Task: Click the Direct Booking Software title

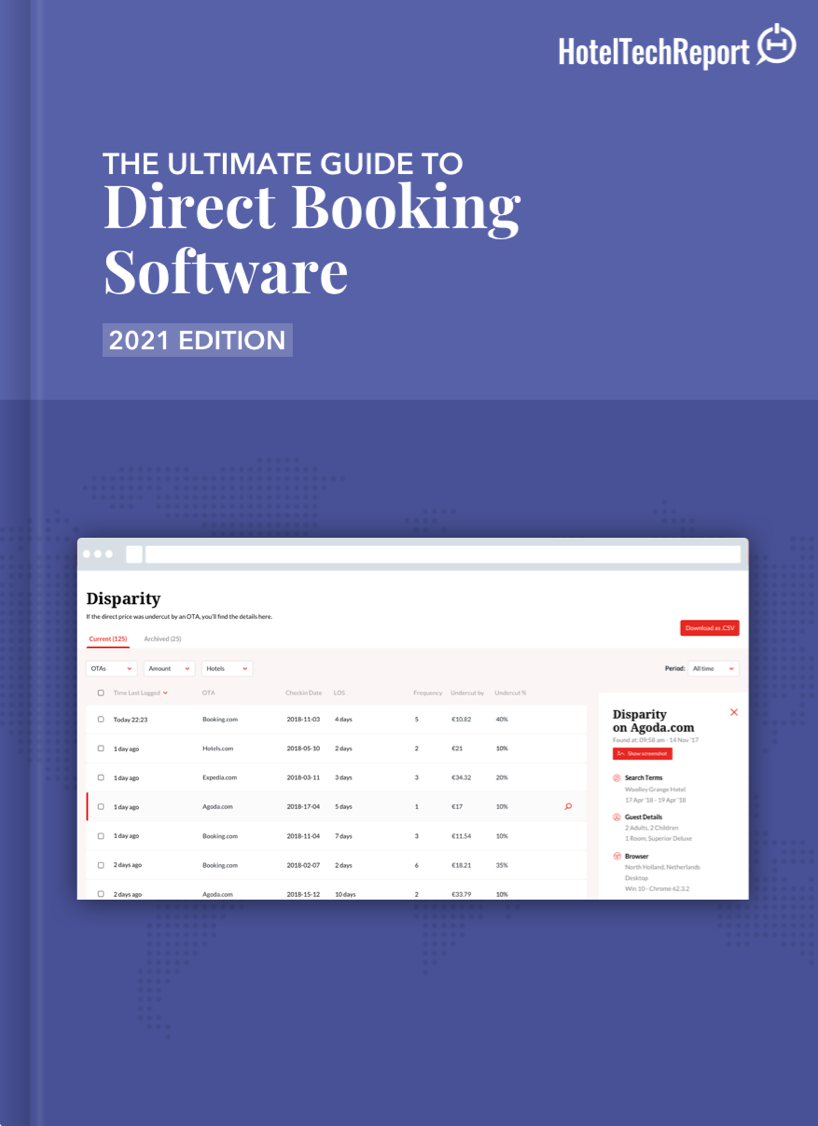Action: (x=311, y=238)
